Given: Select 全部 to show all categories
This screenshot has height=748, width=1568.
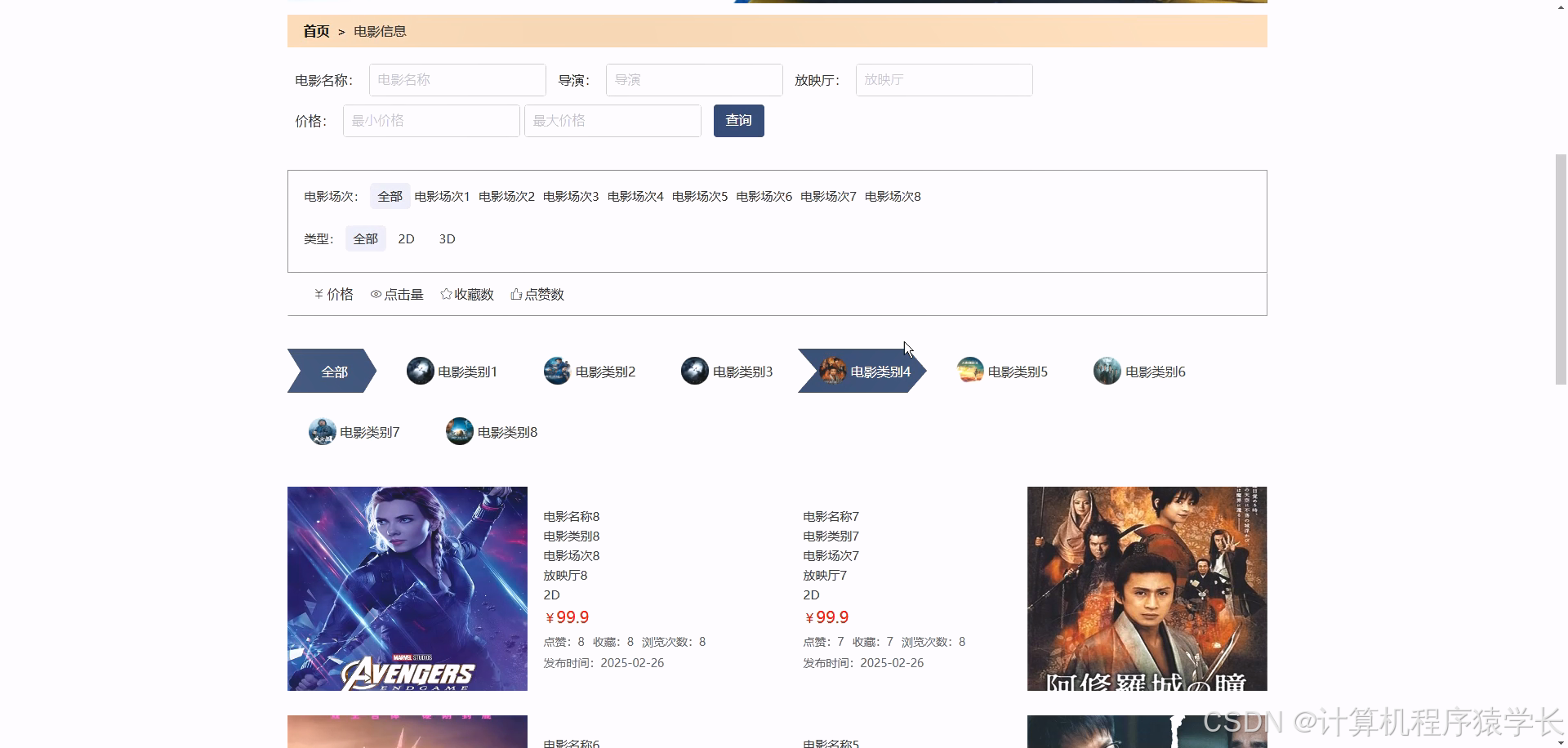Looking at the screenshot, I should 333,371.
